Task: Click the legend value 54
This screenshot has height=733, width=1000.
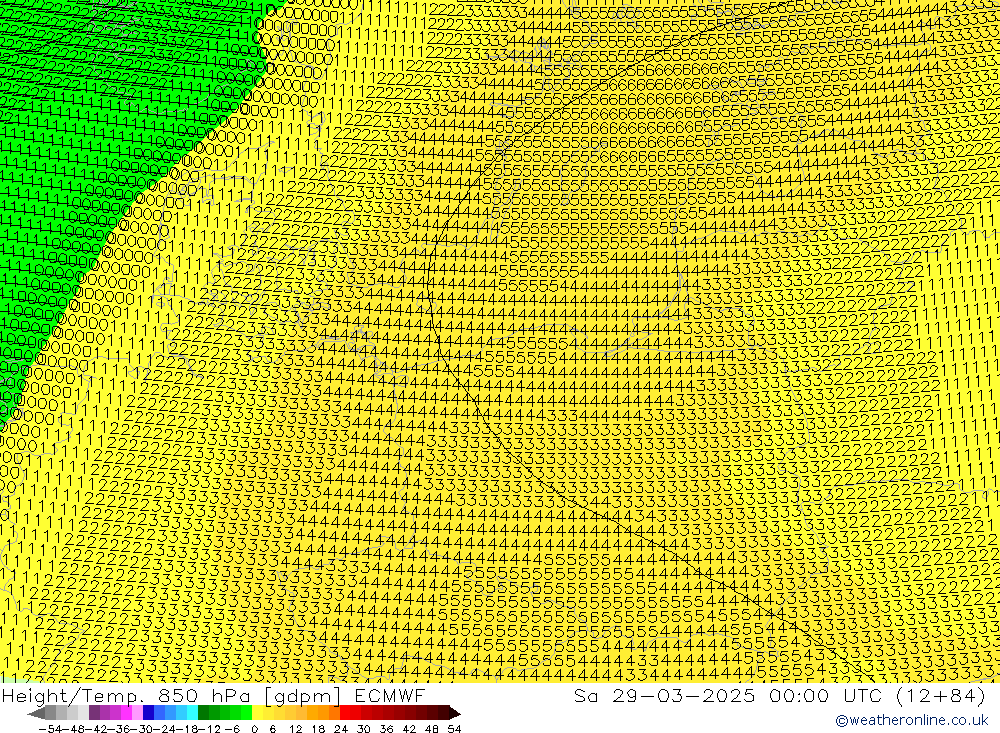Action: coord(454,729)
